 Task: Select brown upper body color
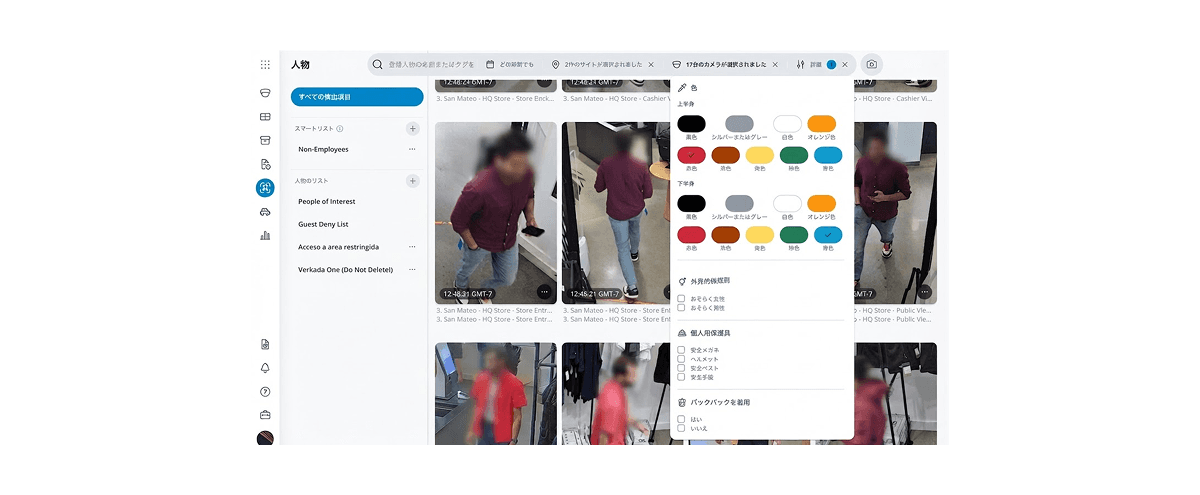(x=725, y=155)
